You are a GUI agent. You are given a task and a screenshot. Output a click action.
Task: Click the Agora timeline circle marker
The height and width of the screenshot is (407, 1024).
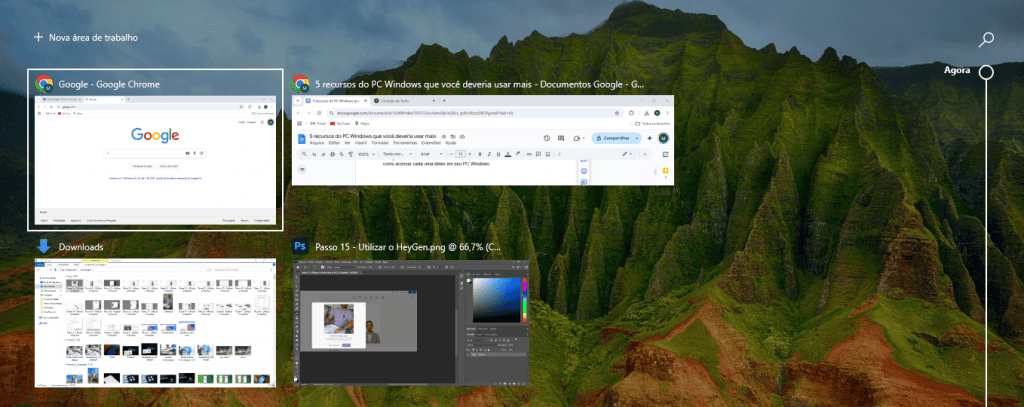pos(986,72)
